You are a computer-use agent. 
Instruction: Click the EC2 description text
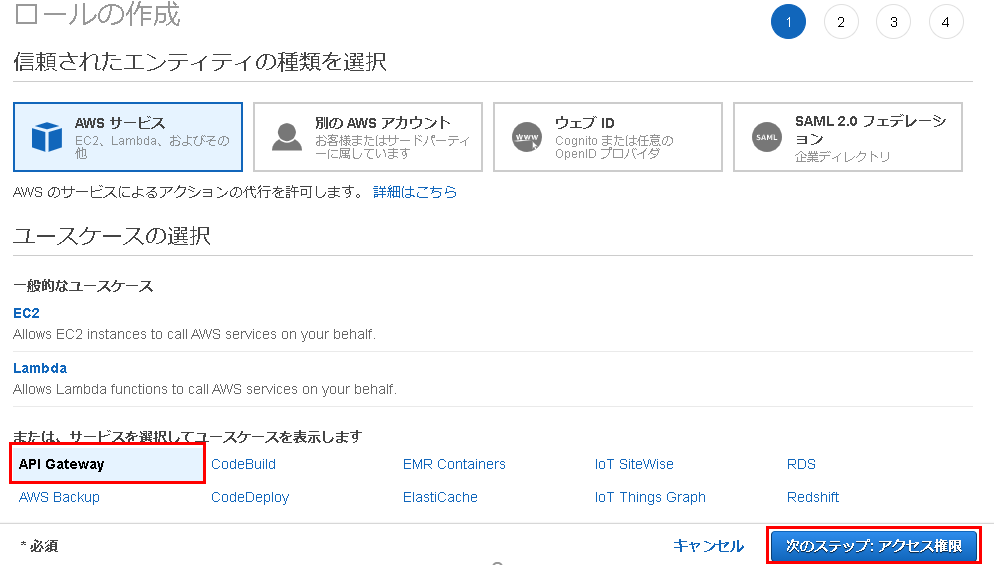195,334
